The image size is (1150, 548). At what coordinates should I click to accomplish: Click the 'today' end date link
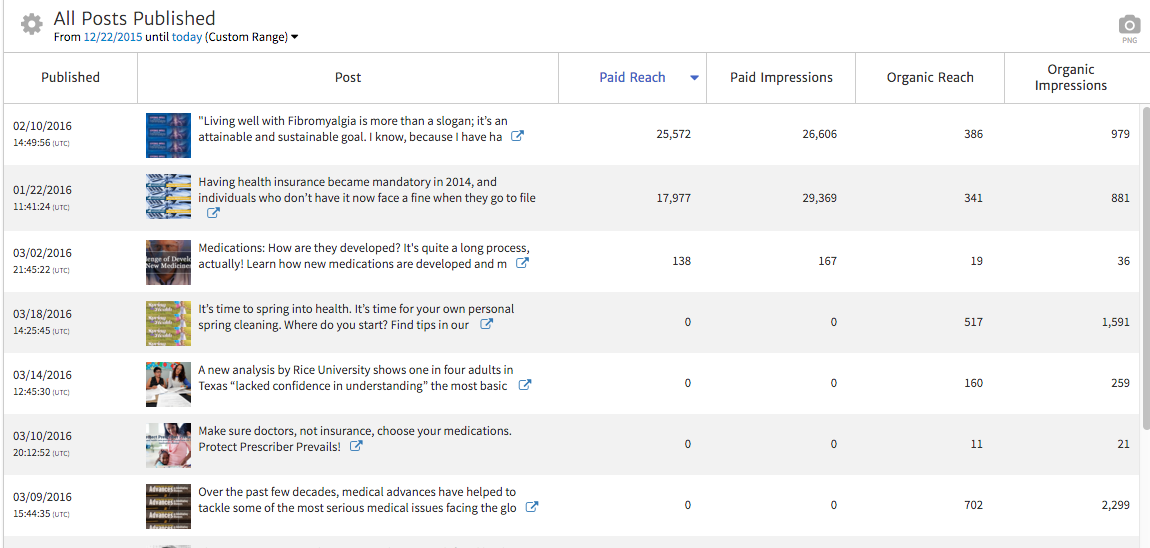(187, 37)
